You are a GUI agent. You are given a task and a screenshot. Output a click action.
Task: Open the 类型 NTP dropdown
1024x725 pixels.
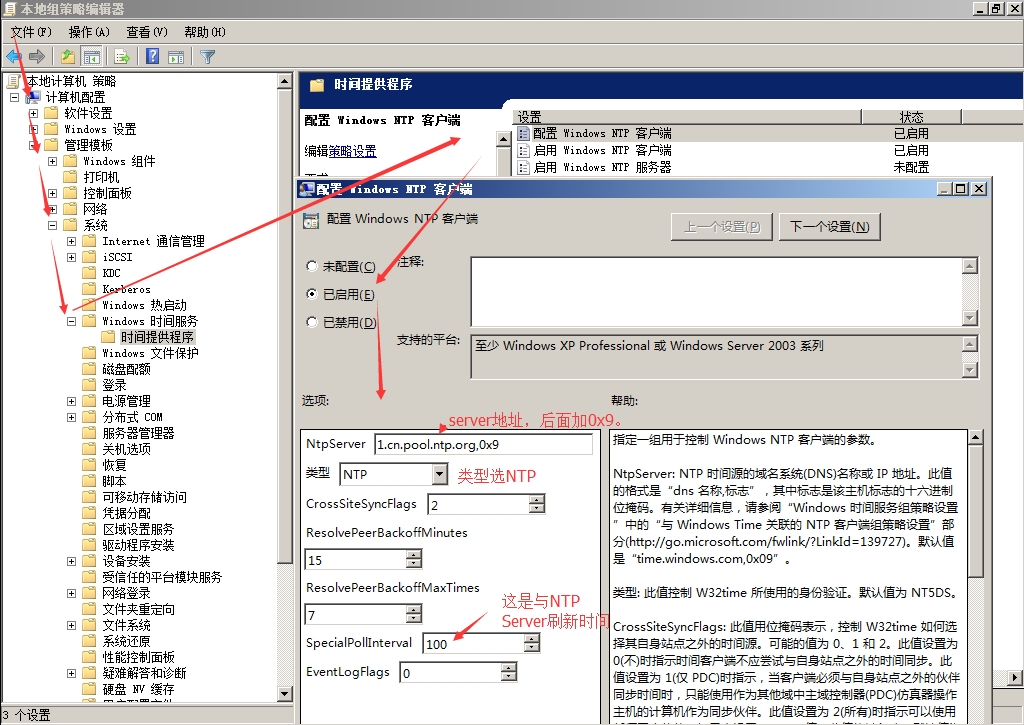click(440, 474)
